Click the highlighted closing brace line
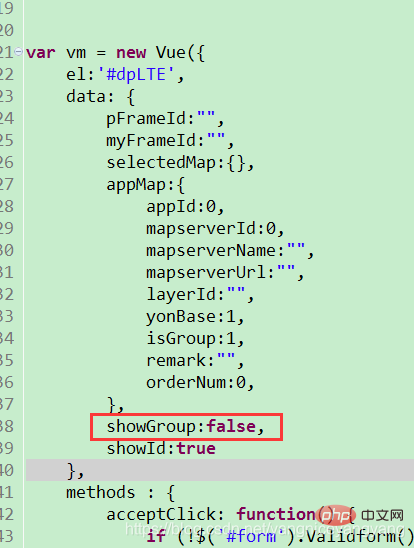The image size is (414, 548). point(220,470)
